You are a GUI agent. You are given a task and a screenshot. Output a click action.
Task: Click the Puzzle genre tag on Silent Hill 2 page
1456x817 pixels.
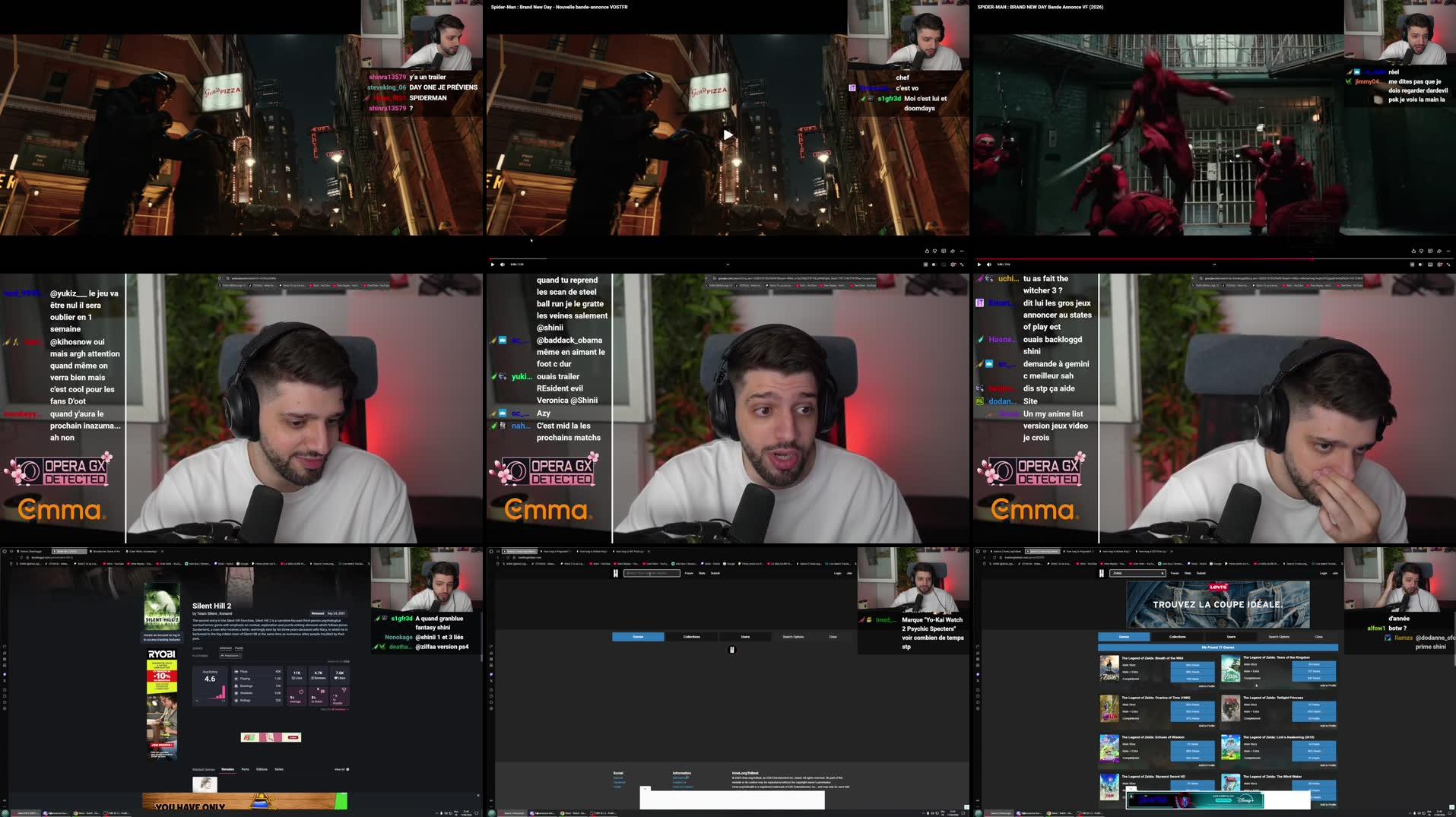(x=239, y=648)
